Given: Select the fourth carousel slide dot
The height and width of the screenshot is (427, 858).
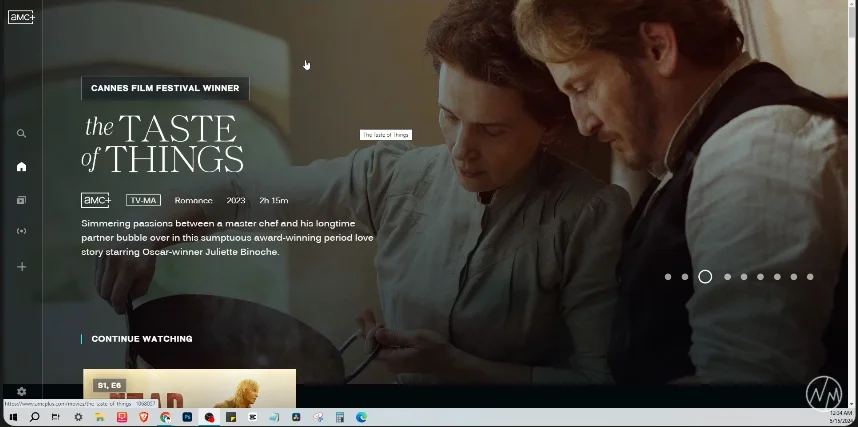Looking at the screenshot, I should [x=727, y=277].
